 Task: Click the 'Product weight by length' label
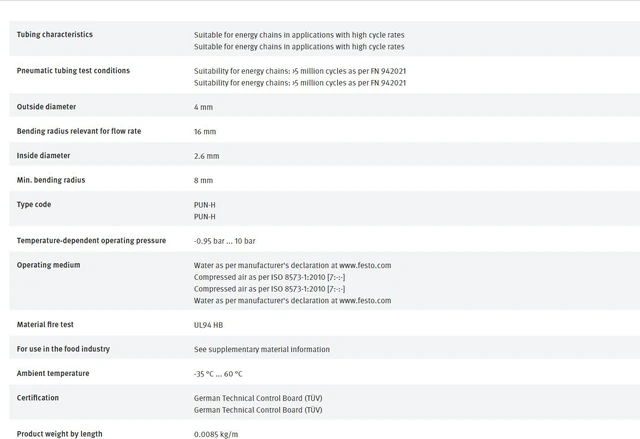(x=60, y=434)
